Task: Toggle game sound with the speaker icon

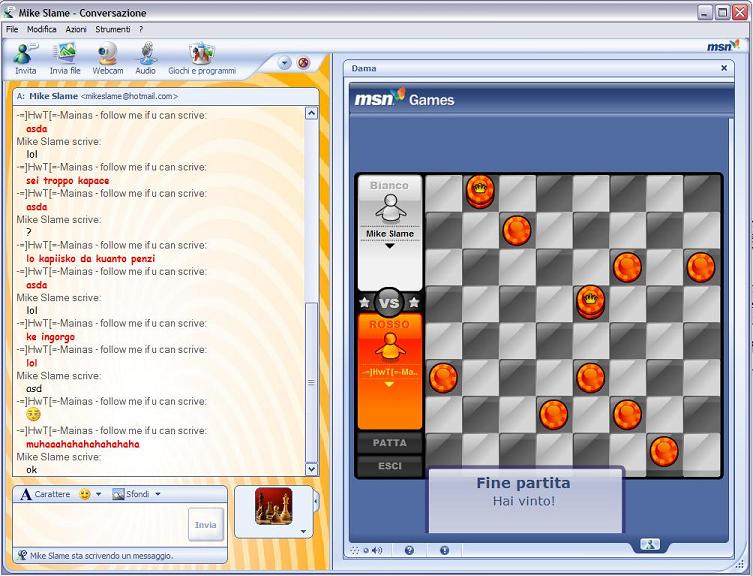Action: click(x=377, y=551)
